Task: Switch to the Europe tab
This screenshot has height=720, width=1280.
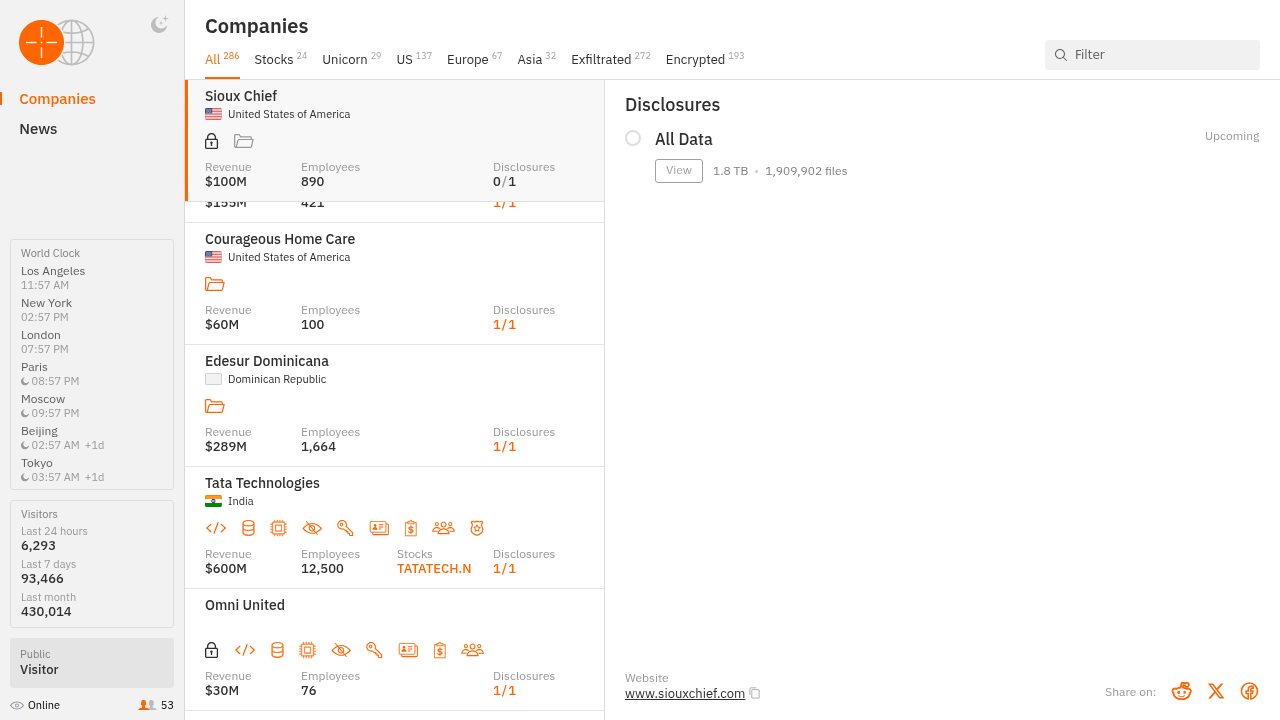Action: (475, 59)
